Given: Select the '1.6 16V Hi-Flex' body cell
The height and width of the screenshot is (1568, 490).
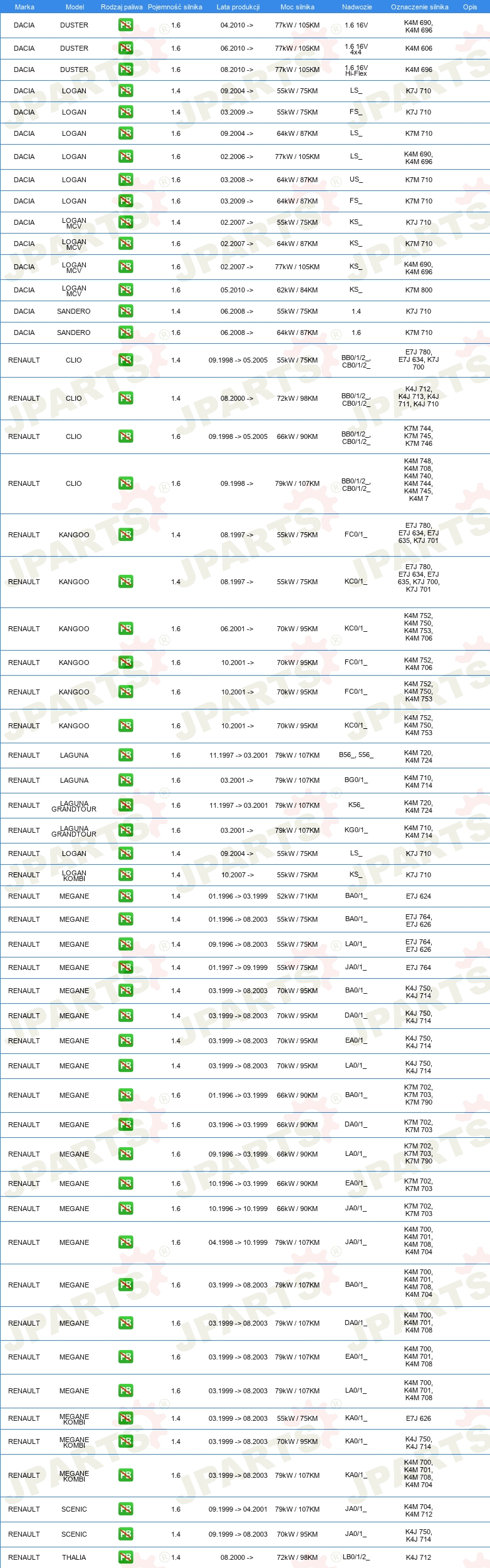Looking at the screenshot, I should [x=356, y=70].
